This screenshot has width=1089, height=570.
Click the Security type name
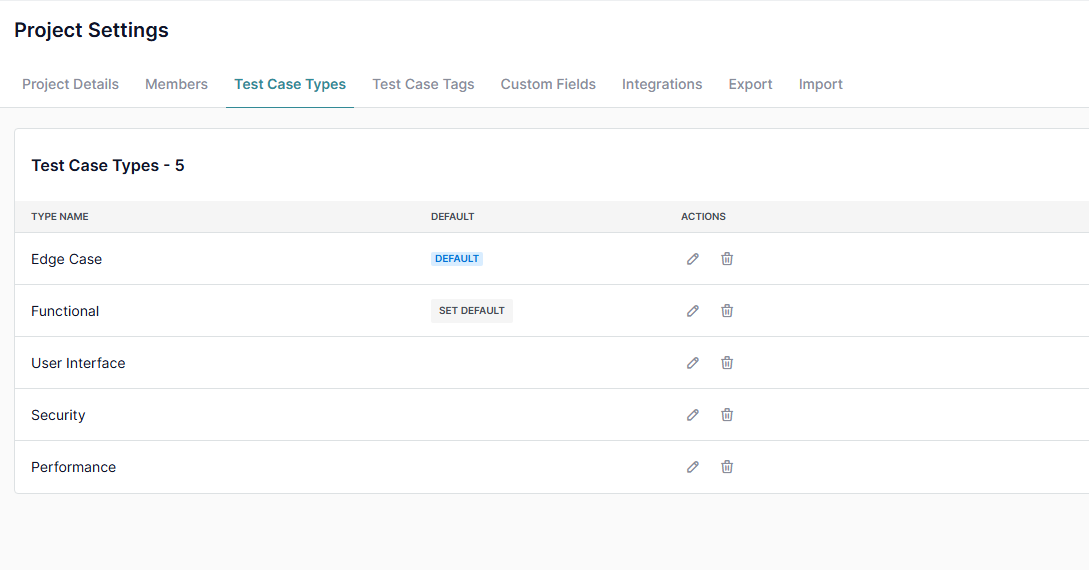[58, 415]
